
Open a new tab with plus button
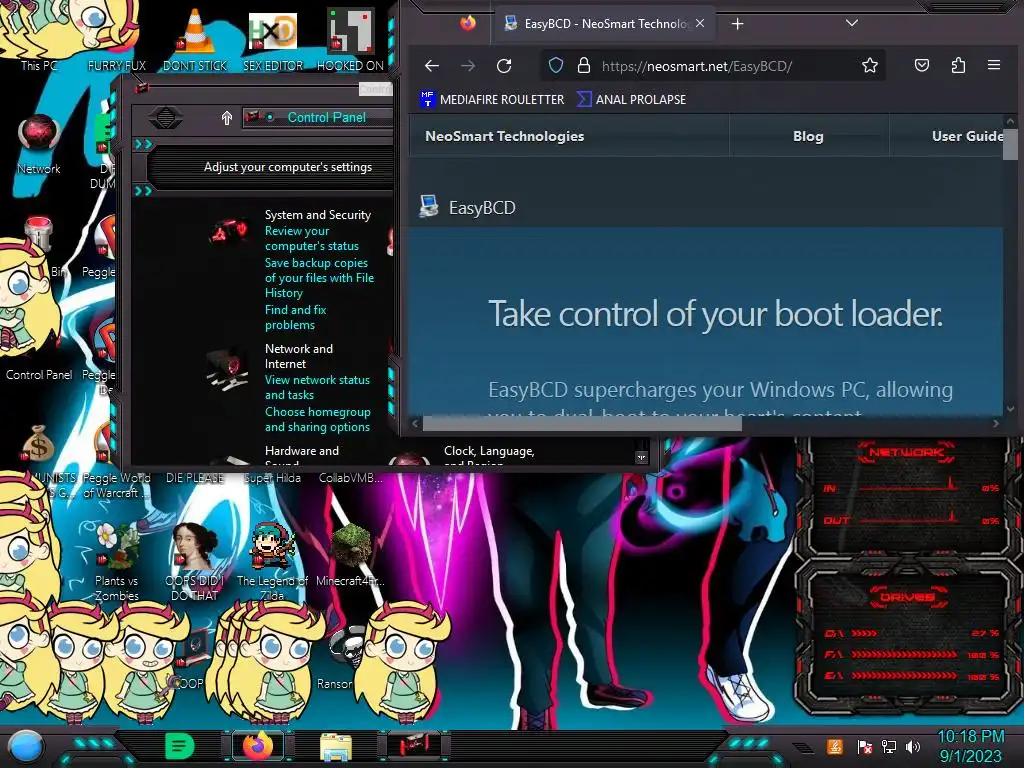click(x=737, y=24)
